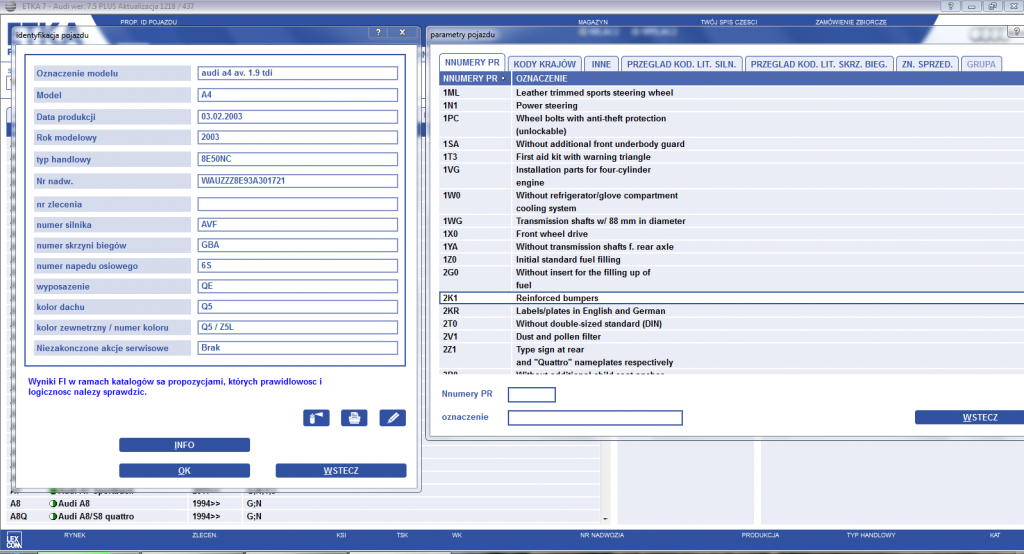This screenshot has height=554, width=1024.
Task: Click the Rok modelowy field
Action: pyautogui.click(x=297, y=137)
